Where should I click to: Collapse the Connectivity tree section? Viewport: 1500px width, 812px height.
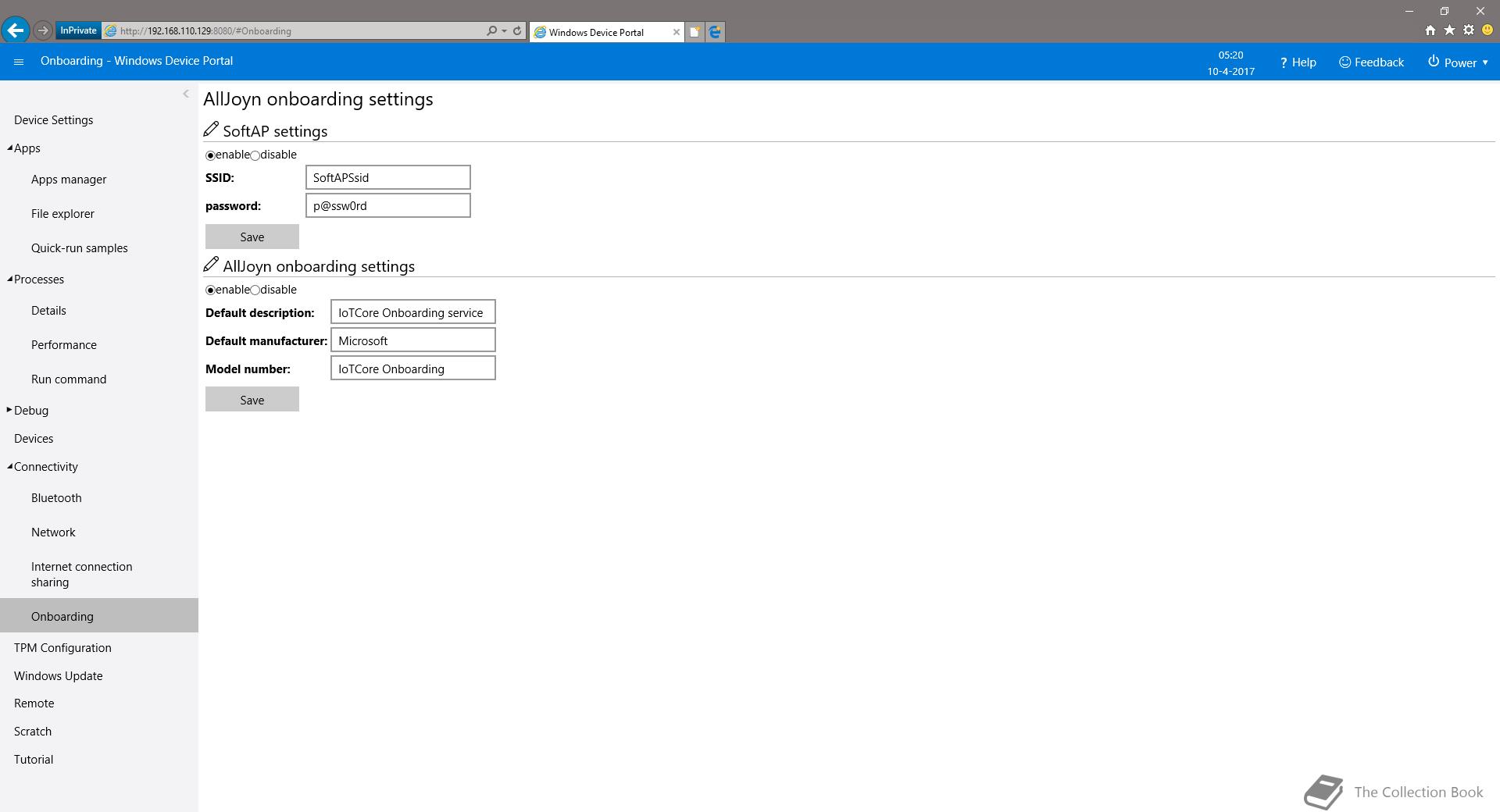click(10, 466)
